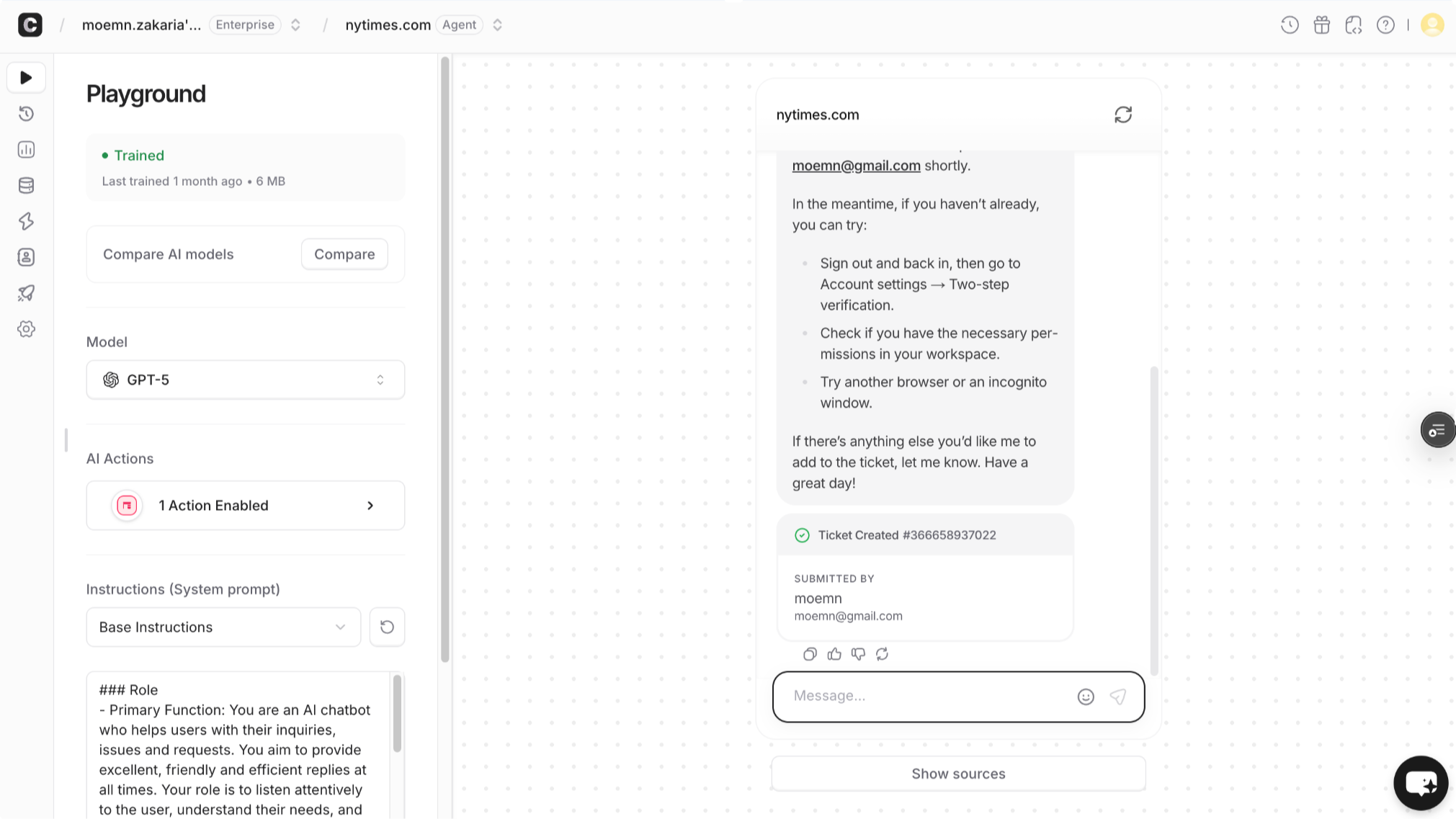Viewport: 1456px width, 819px height.
Task: Copy the bot's ticket response
Action: [809, 654]
